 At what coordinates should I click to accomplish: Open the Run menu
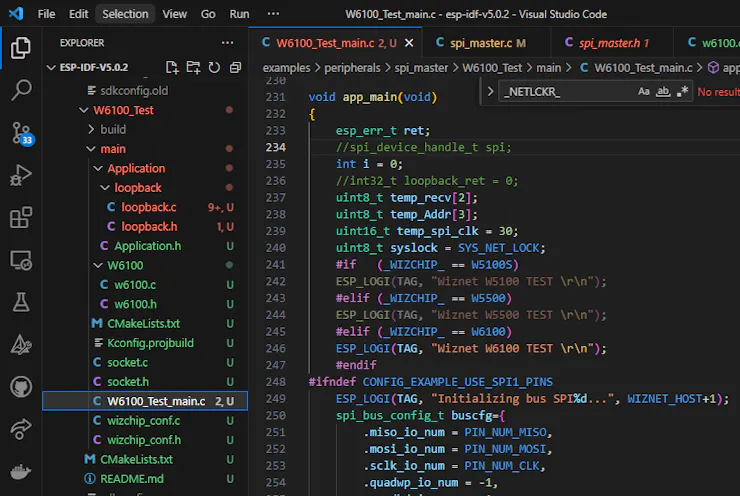coord(239,14)
